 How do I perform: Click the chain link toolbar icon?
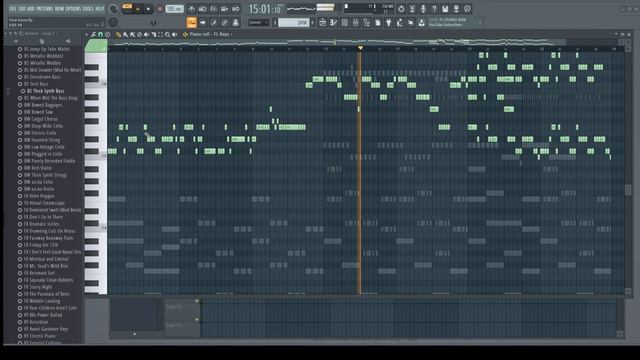point(224,22)
